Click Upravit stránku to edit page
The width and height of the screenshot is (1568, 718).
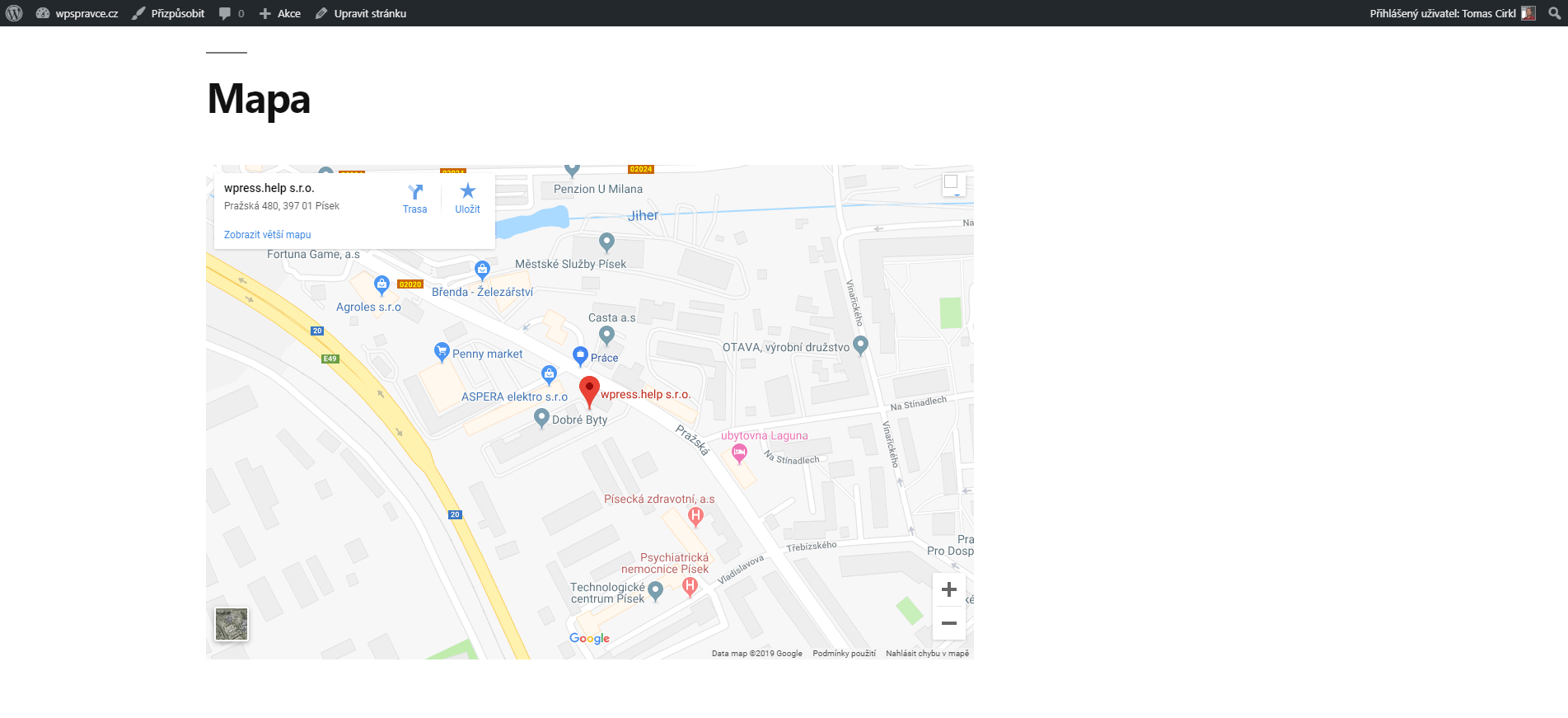[361, 13]
